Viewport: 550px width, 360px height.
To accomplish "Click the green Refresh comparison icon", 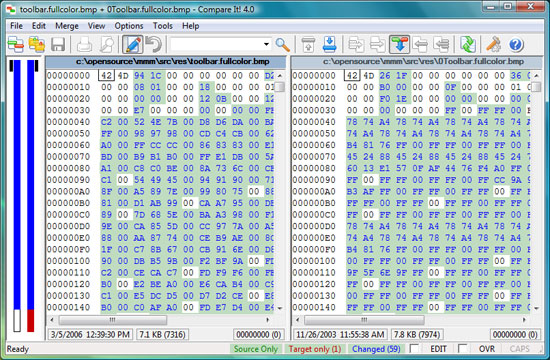I will tap(468, 45).
